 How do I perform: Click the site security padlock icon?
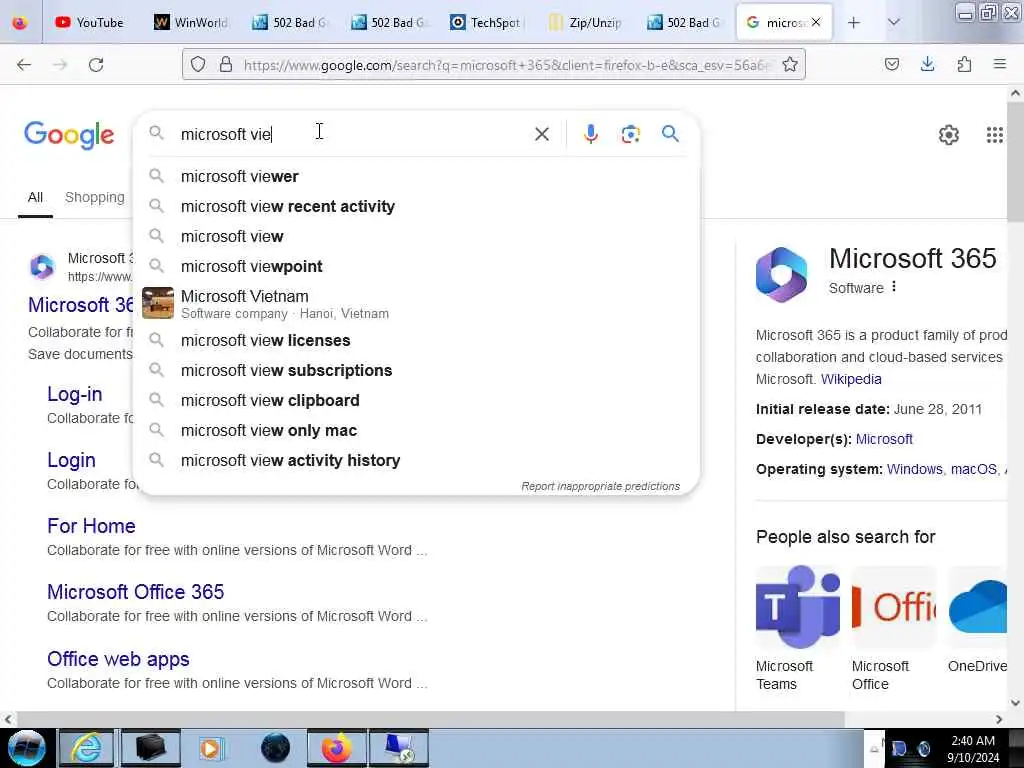[225, 64]
